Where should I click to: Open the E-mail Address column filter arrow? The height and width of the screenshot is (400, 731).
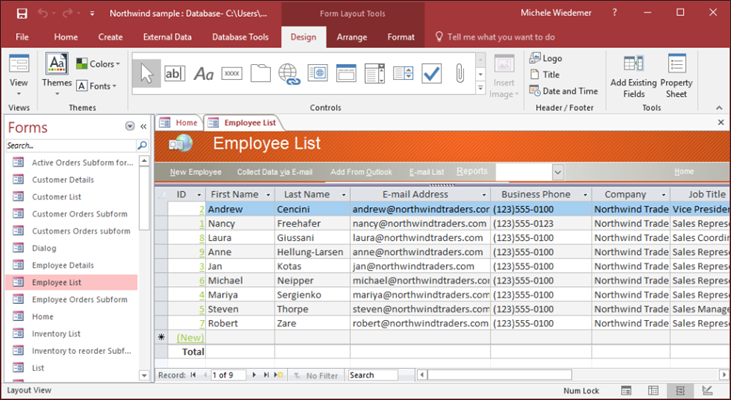click(484, 195)
